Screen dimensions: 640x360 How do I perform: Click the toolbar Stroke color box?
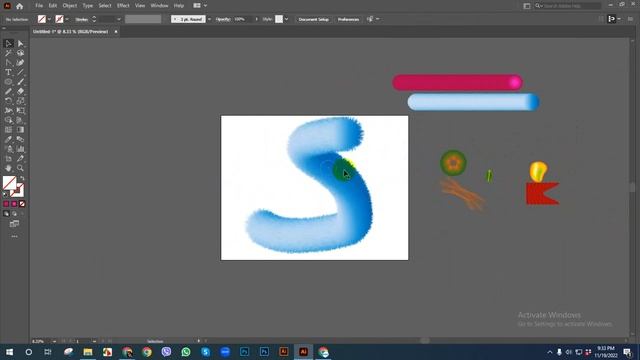(18, 191)
